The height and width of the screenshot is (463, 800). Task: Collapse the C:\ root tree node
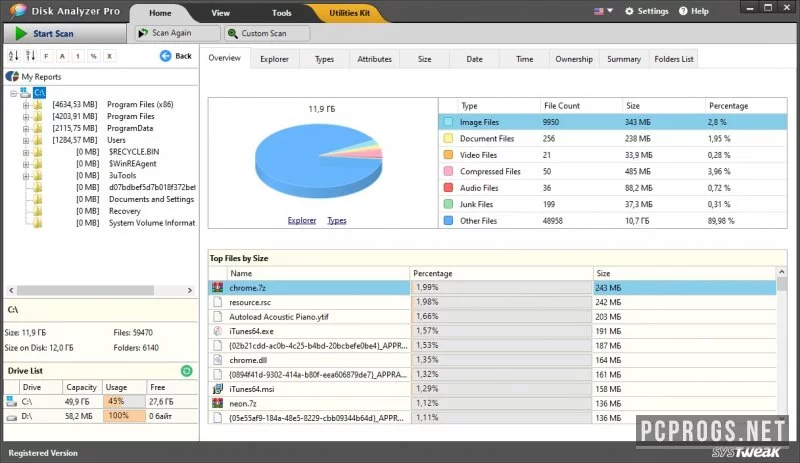(14, 93)
